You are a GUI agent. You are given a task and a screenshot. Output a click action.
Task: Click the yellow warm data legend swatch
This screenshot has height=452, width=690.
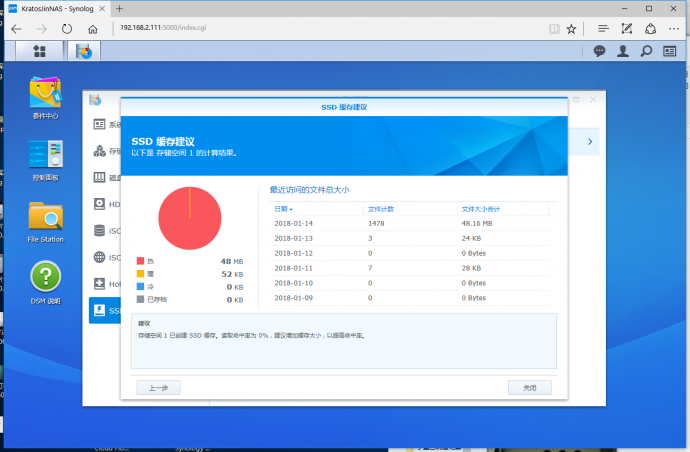(x=140, y=274)
